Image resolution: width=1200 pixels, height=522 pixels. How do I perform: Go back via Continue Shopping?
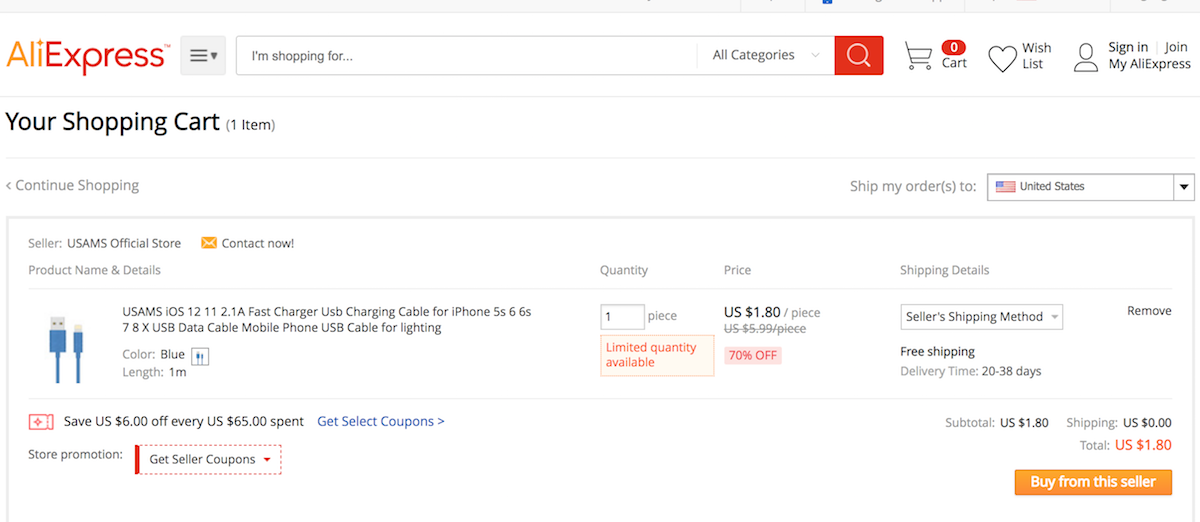click(73, 185)
